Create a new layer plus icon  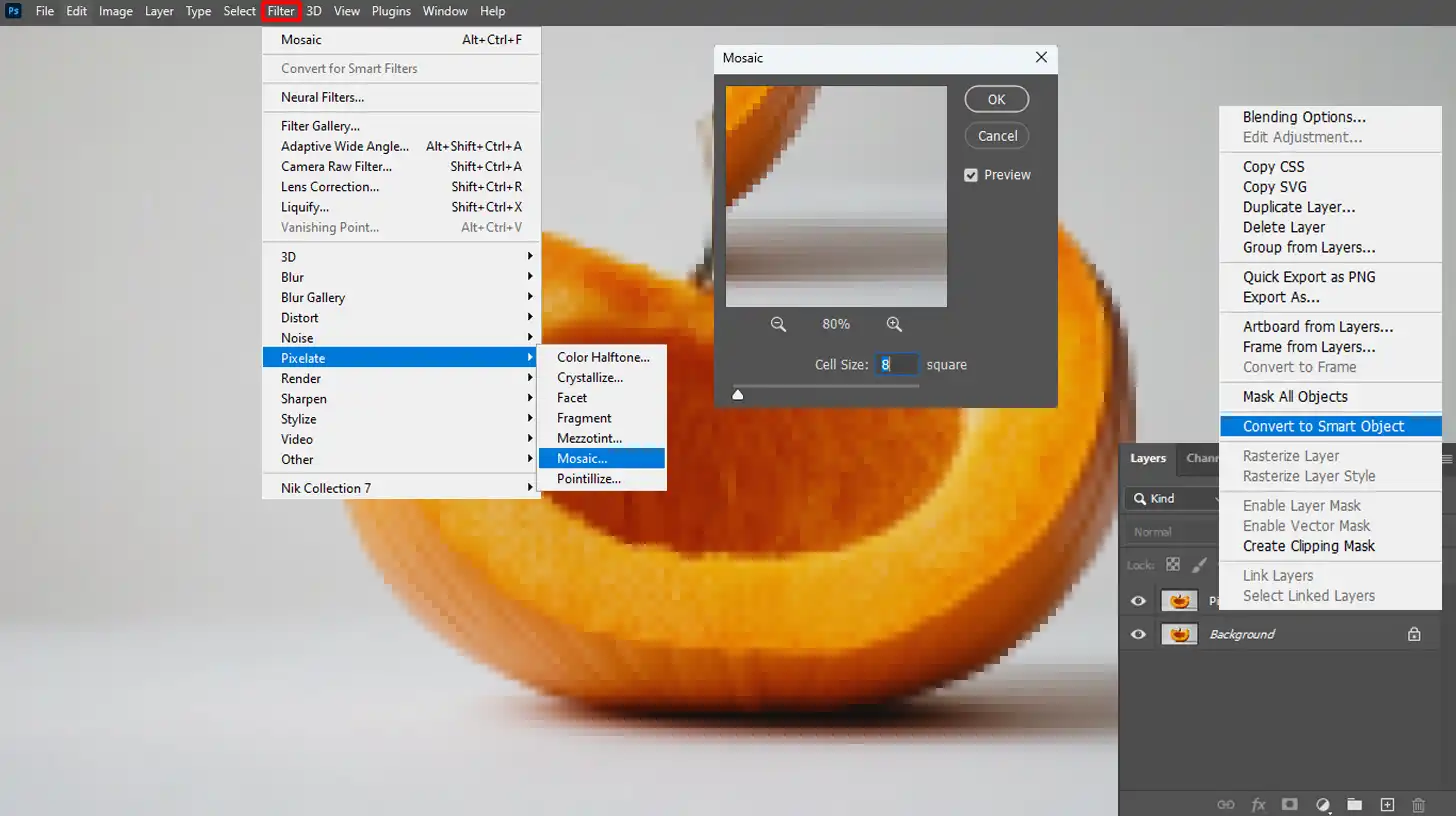tap(1387, 804)
